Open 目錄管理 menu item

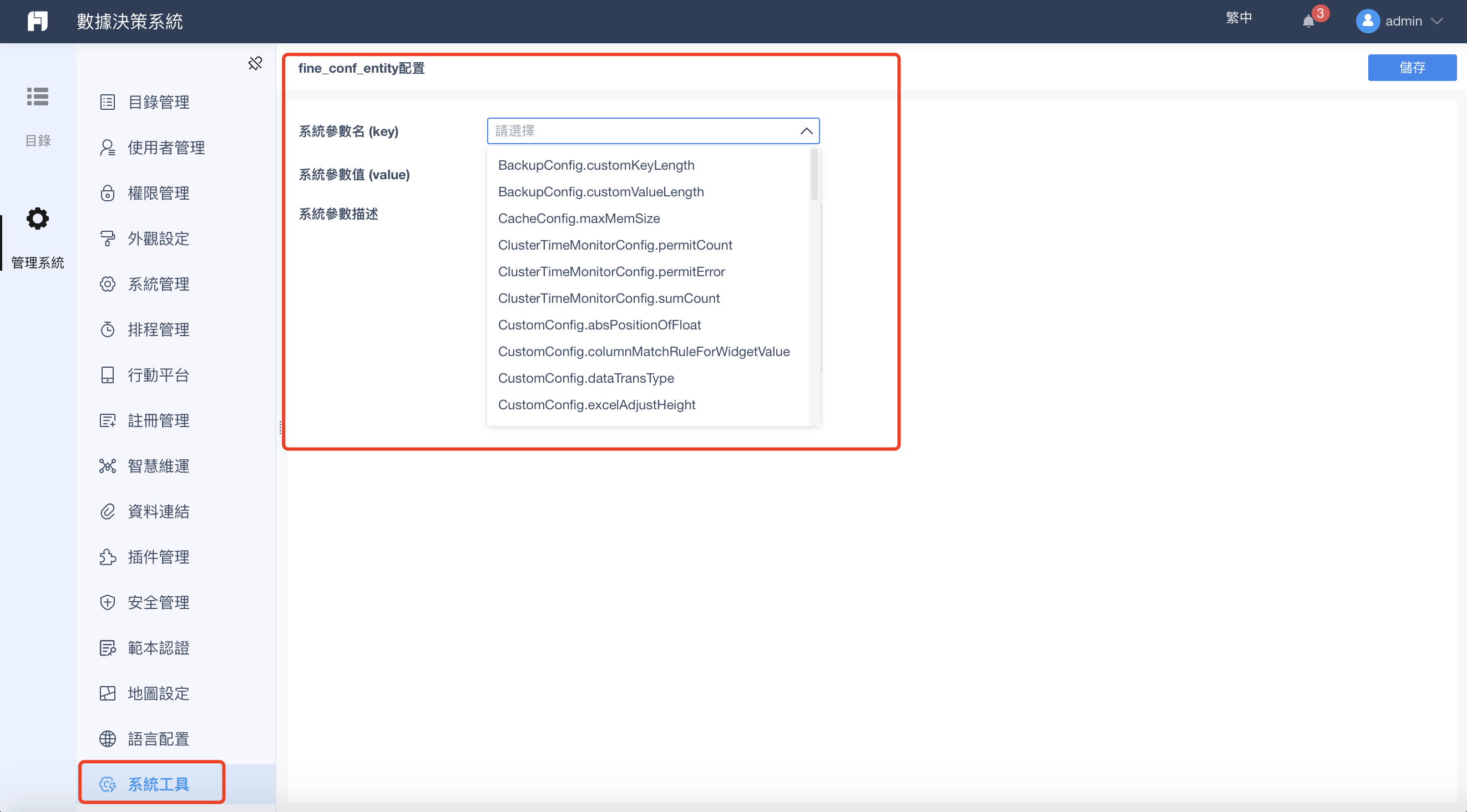click(176, 103)
